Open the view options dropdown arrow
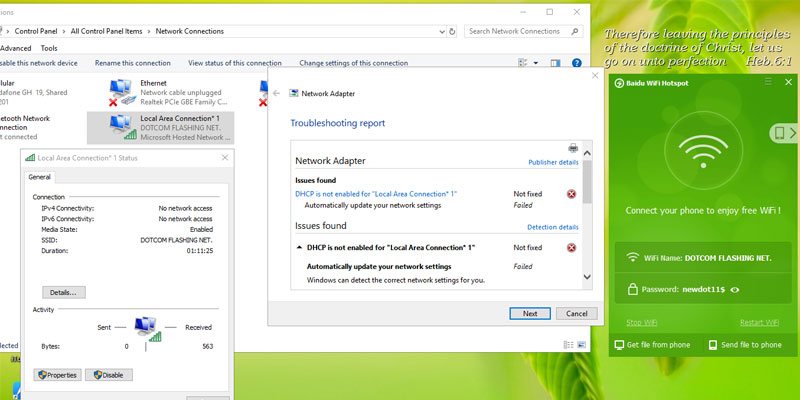800x400 pixels. [x=536, y=63]
